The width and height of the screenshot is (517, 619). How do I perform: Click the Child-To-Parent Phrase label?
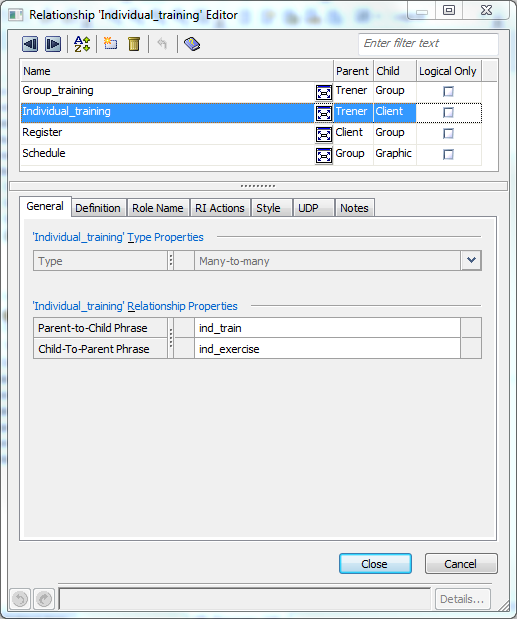click(x=94, y=349)
